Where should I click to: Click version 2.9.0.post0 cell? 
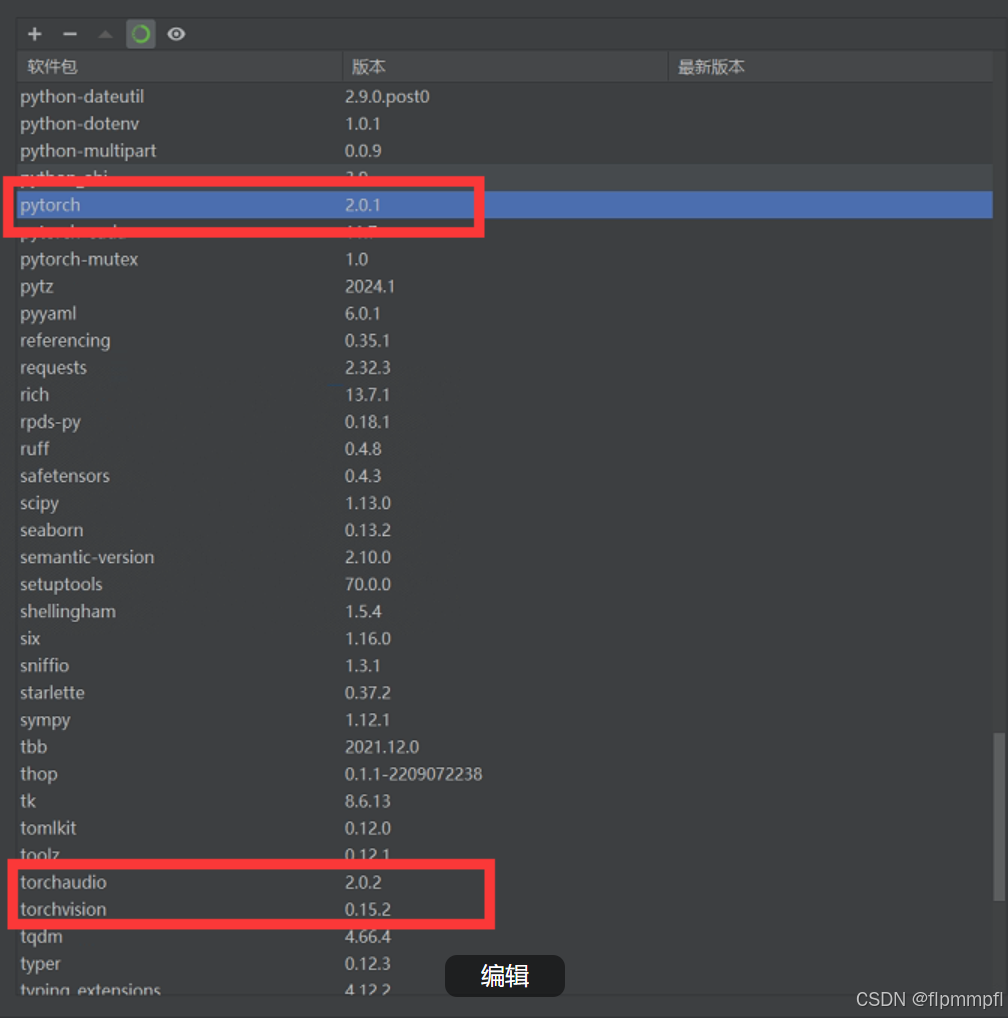coord(387,97)
